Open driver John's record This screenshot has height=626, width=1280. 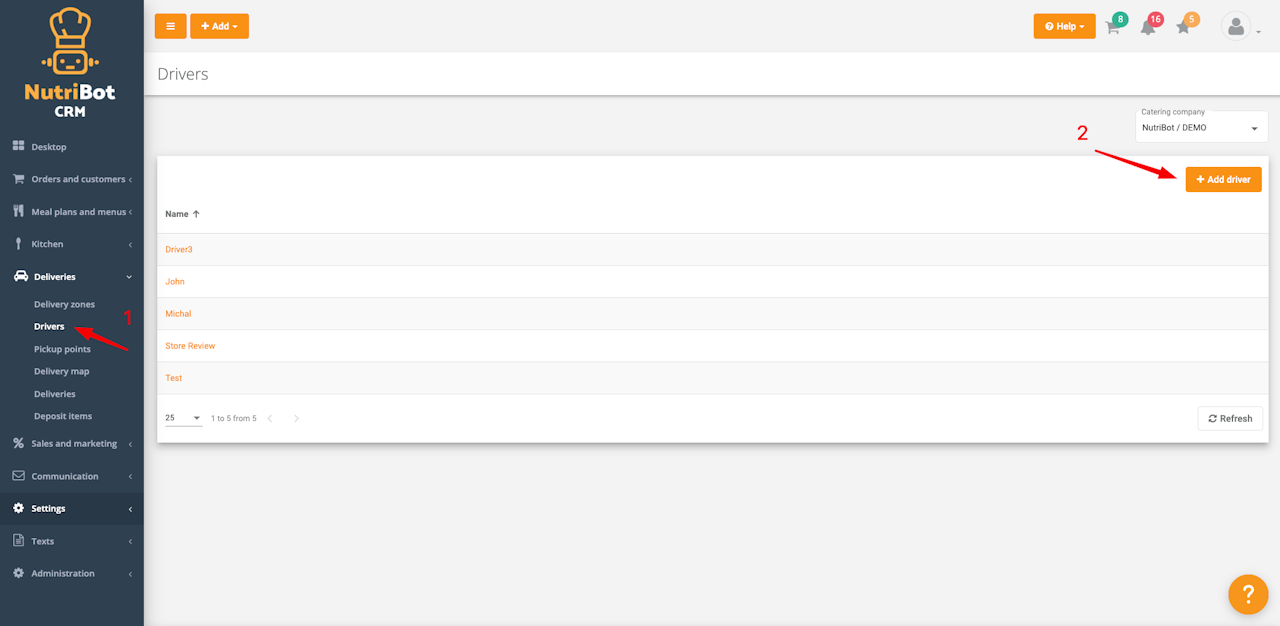pyautogui.click(x=175, y=282)
